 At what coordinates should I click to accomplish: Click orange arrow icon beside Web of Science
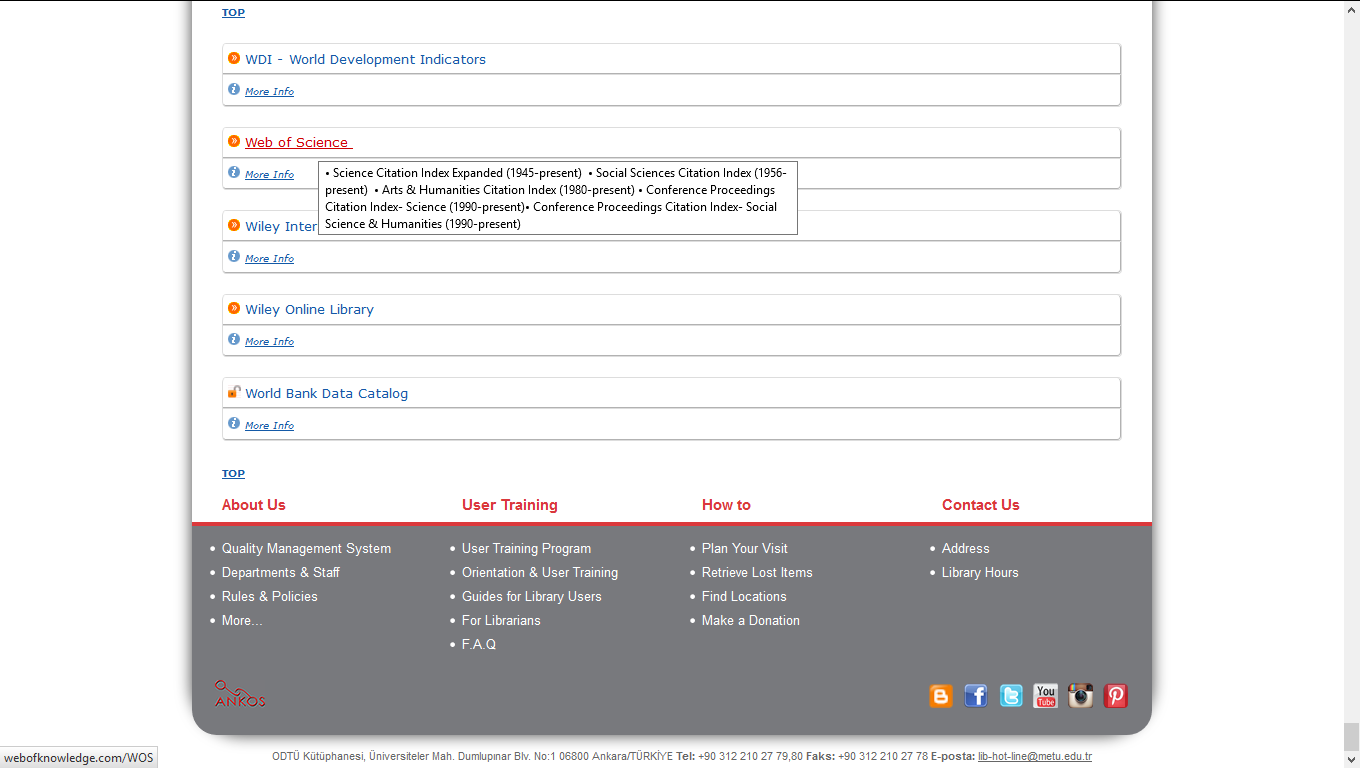point(234,141)
